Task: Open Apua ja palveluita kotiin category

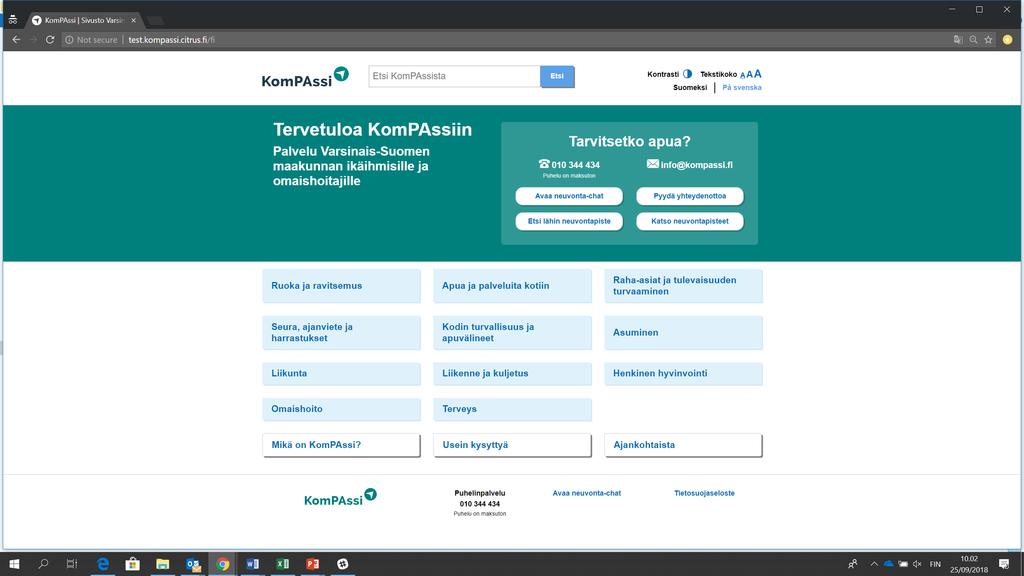Action: [x=513, y=286]
